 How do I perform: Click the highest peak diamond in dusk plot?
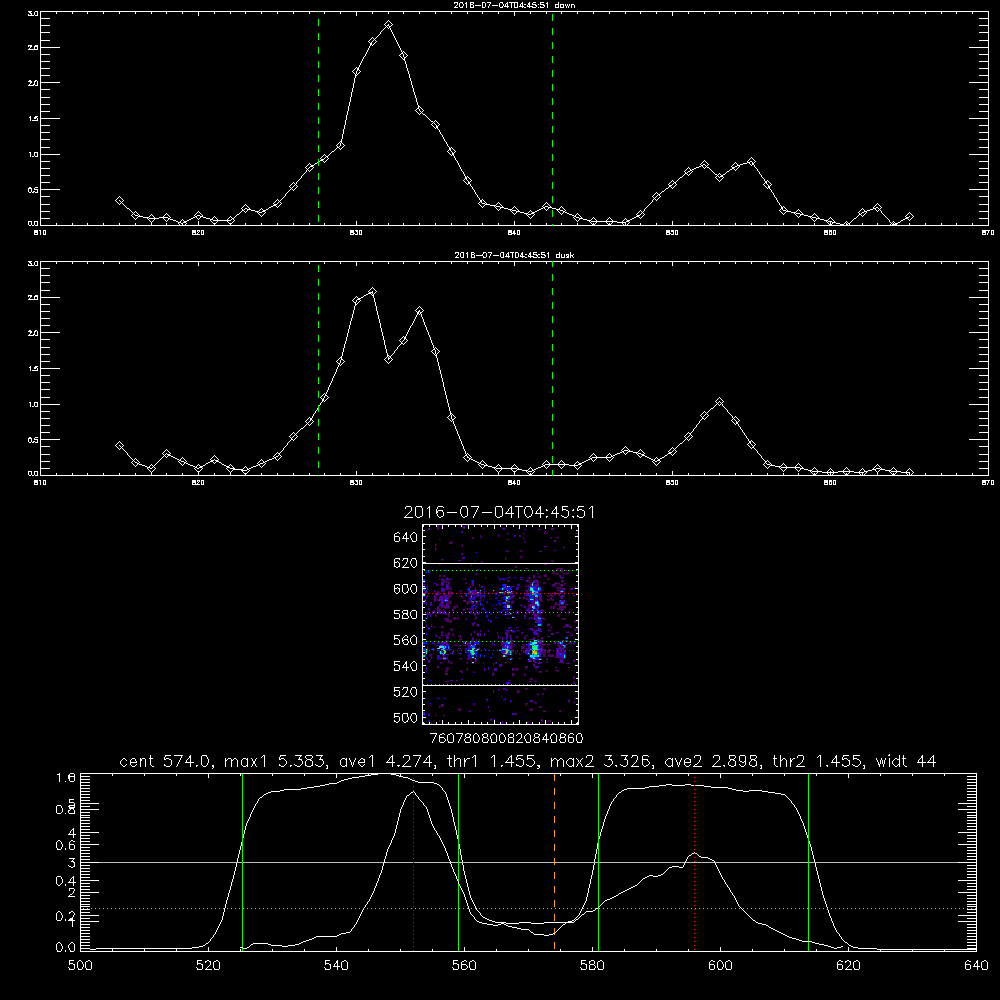(372, 291)
